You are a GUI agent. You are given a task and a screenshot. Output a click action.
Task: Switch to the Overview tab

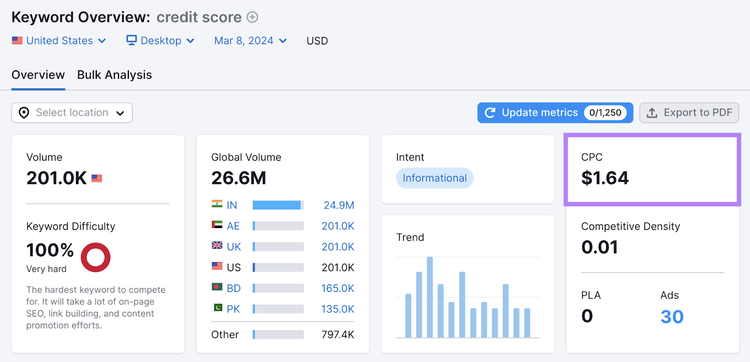[x=38, y=75]
